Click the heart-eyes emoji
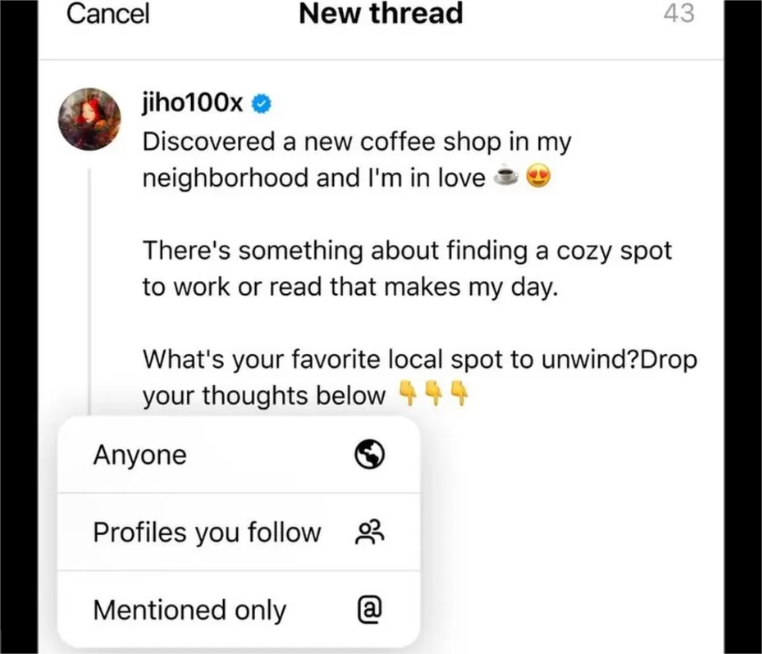The image size is (762, 654). 538,176
